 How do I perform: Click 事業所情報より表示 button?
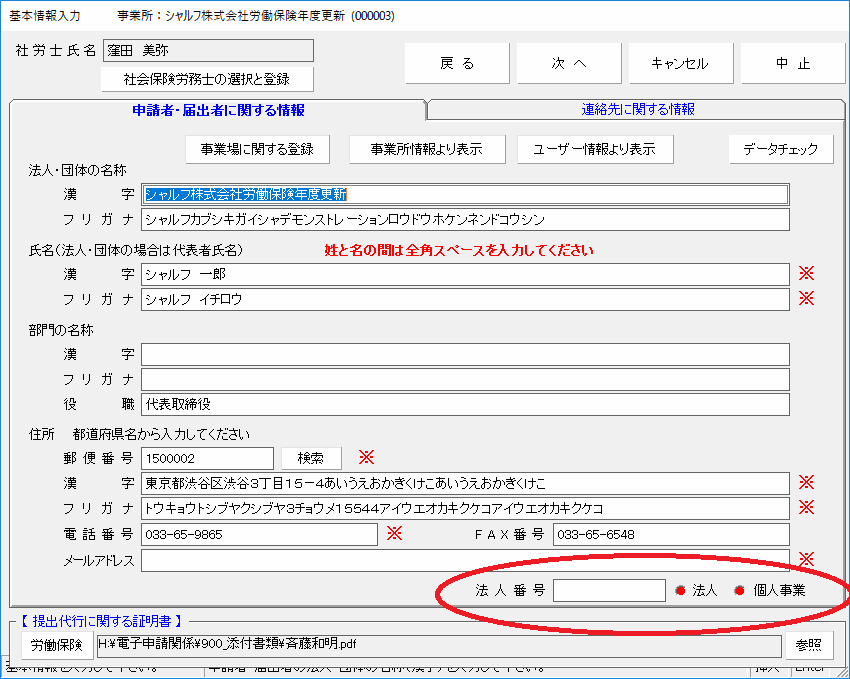click(x=426, y=149)
